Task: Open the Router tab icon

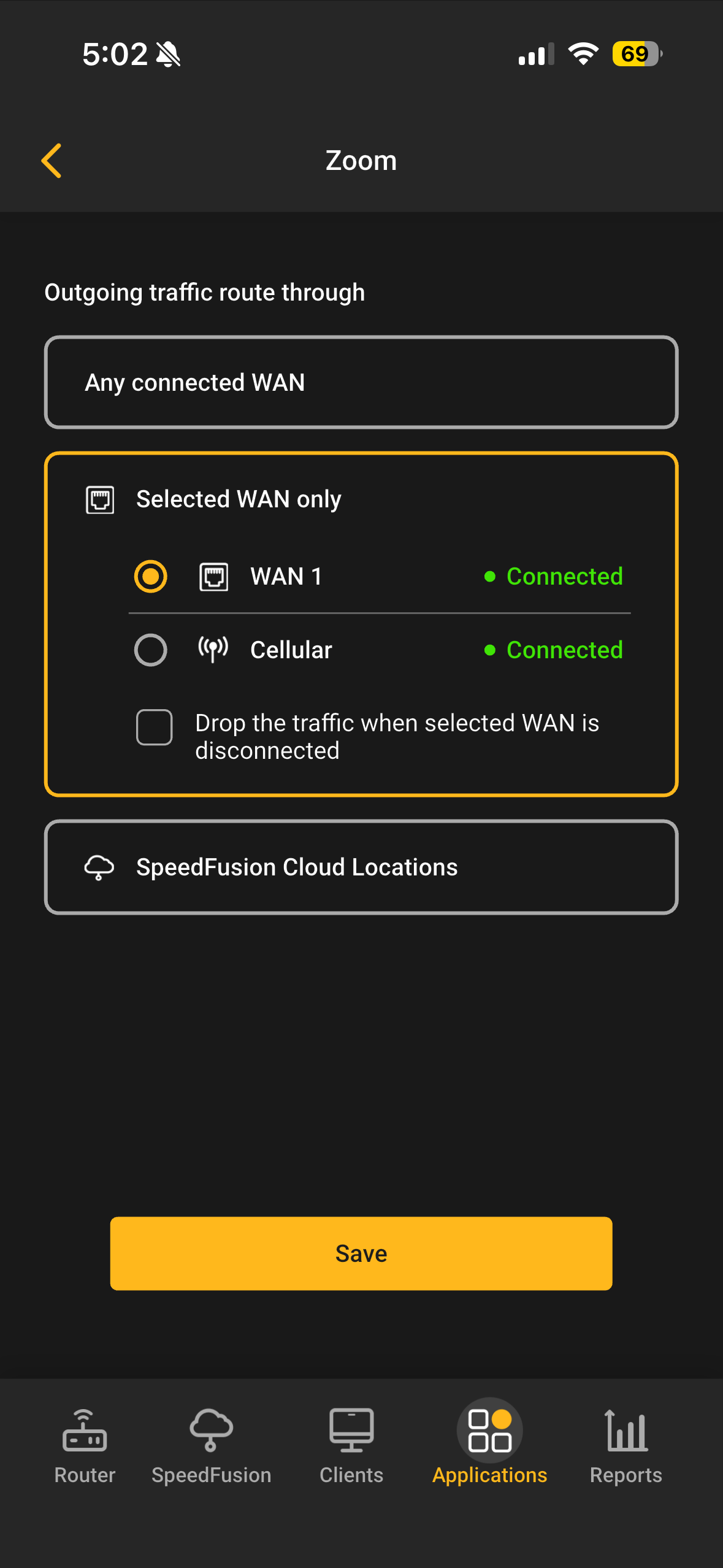Action: [x=85, y=1431]
